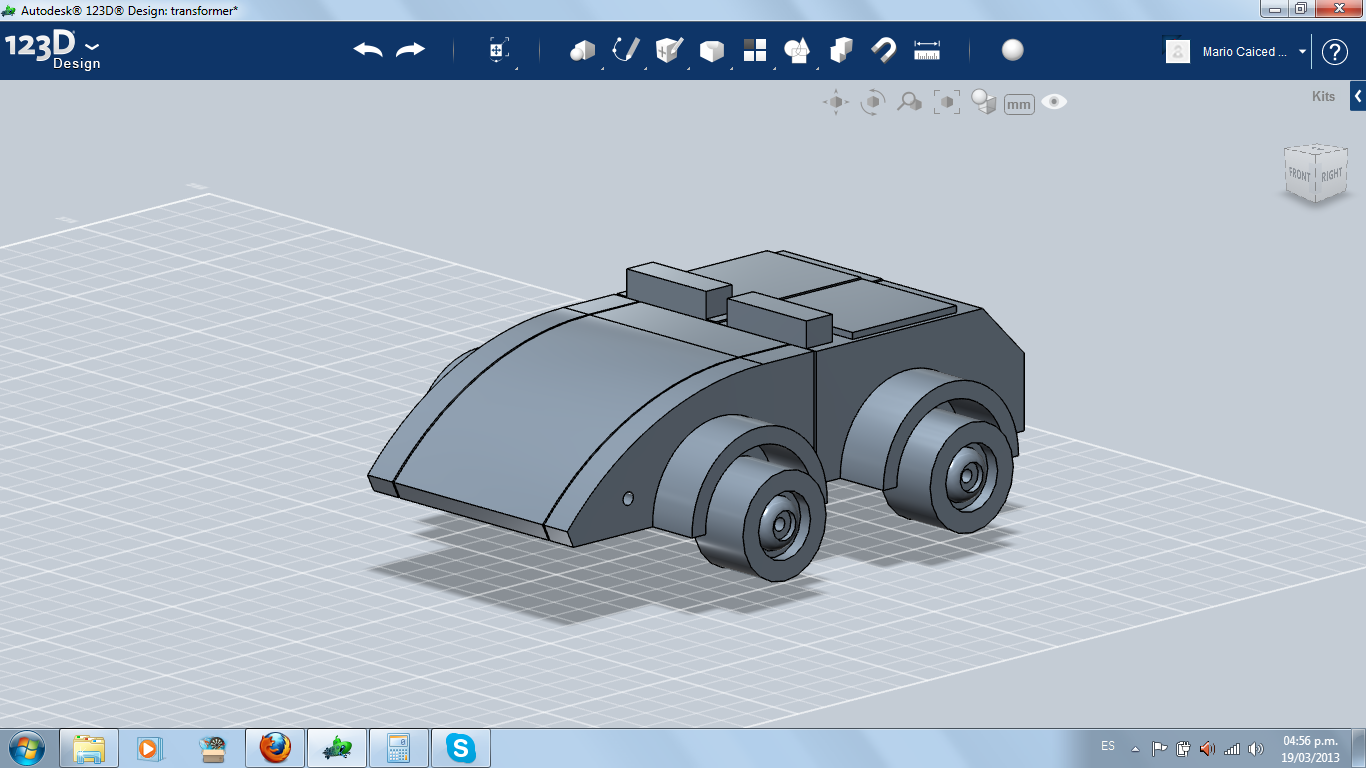The image size is (1366, 768).
Task: Click the 123D Design taskbar button
Action: click(x=337, y=748)
